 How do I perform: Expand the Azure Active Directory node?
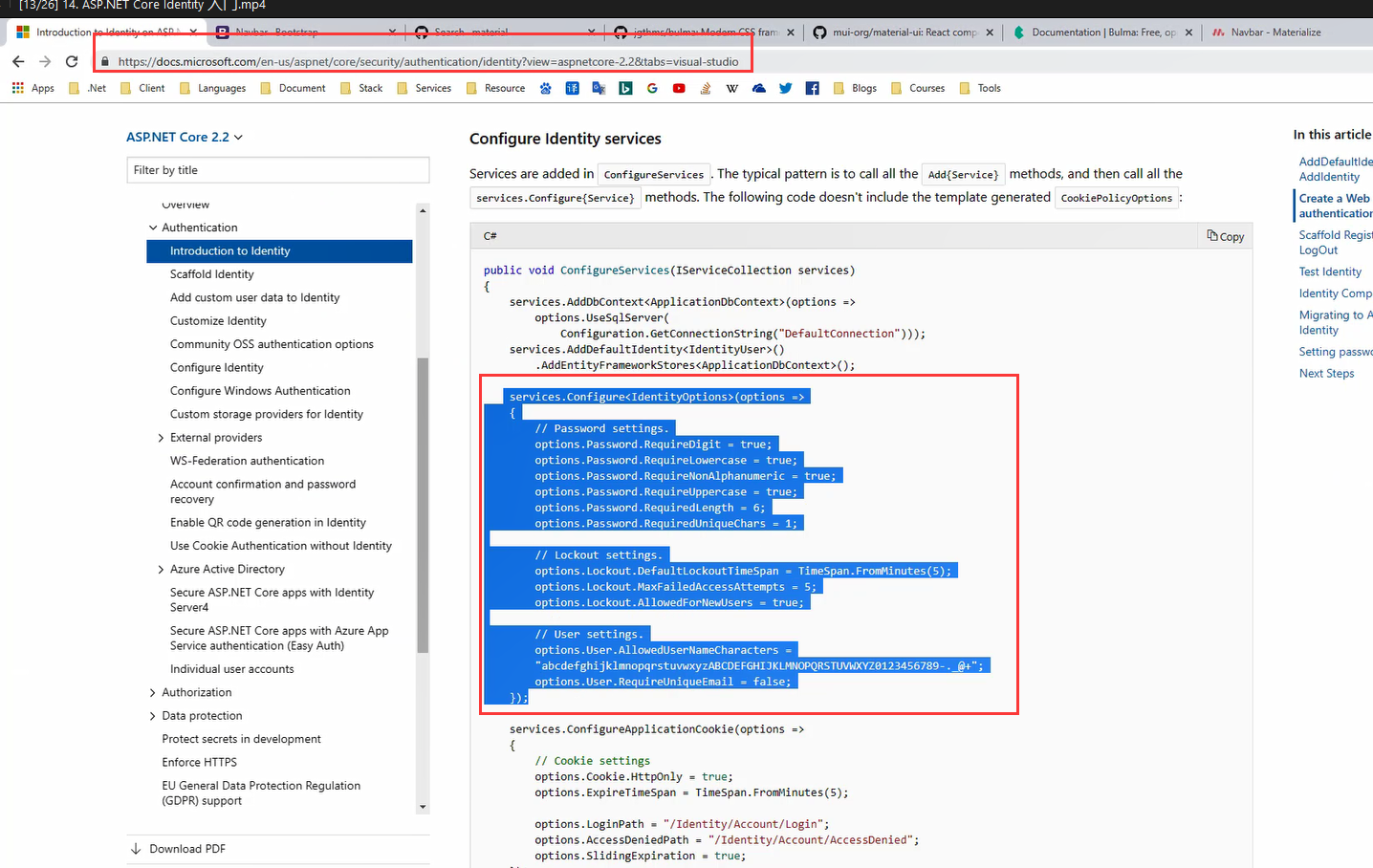point(161,570)
